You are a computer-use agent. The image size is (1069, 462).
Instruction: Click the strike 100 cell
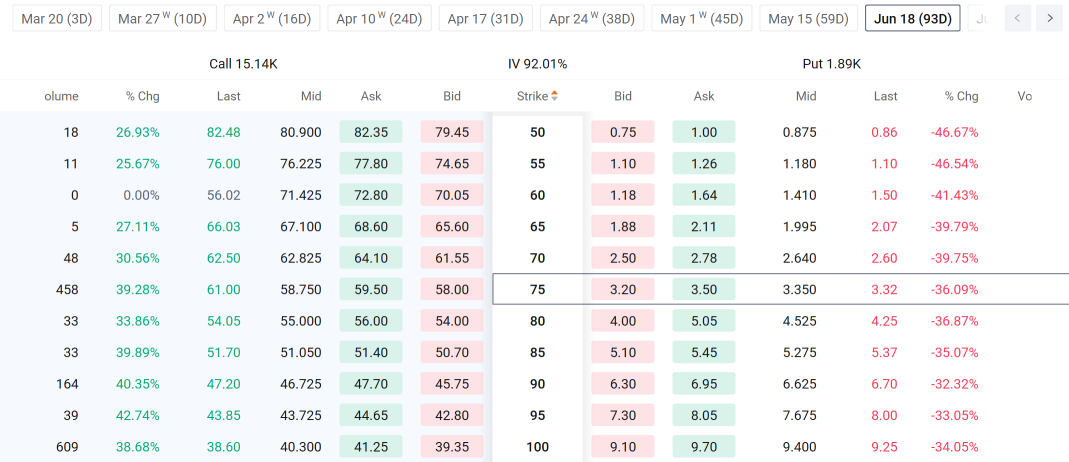pyautogui.click(x=537, y=447)
